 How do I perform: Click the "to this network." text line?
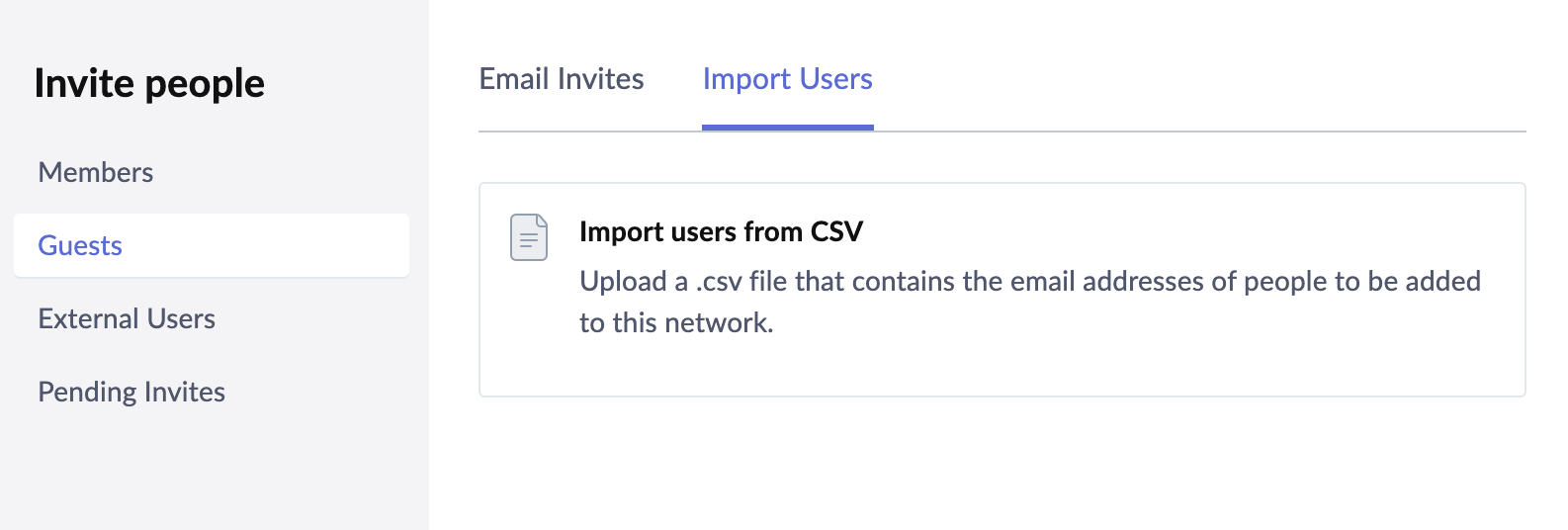tap(676, 322)
